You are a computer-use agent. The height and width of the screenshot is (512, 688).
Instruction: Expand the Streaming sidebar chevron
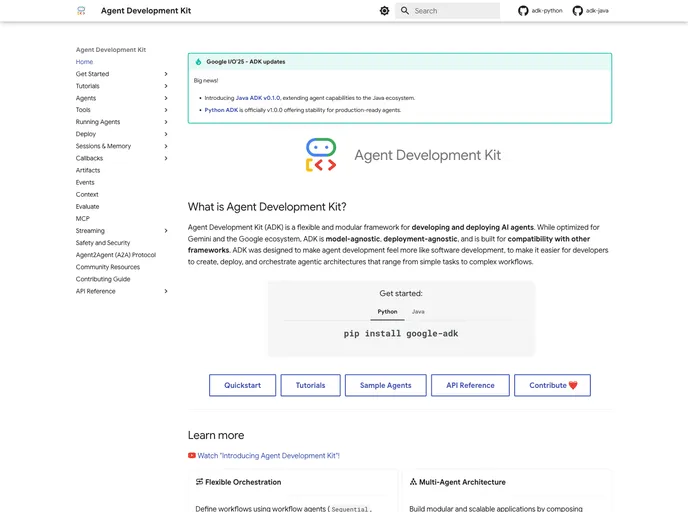tap(166, 230)
